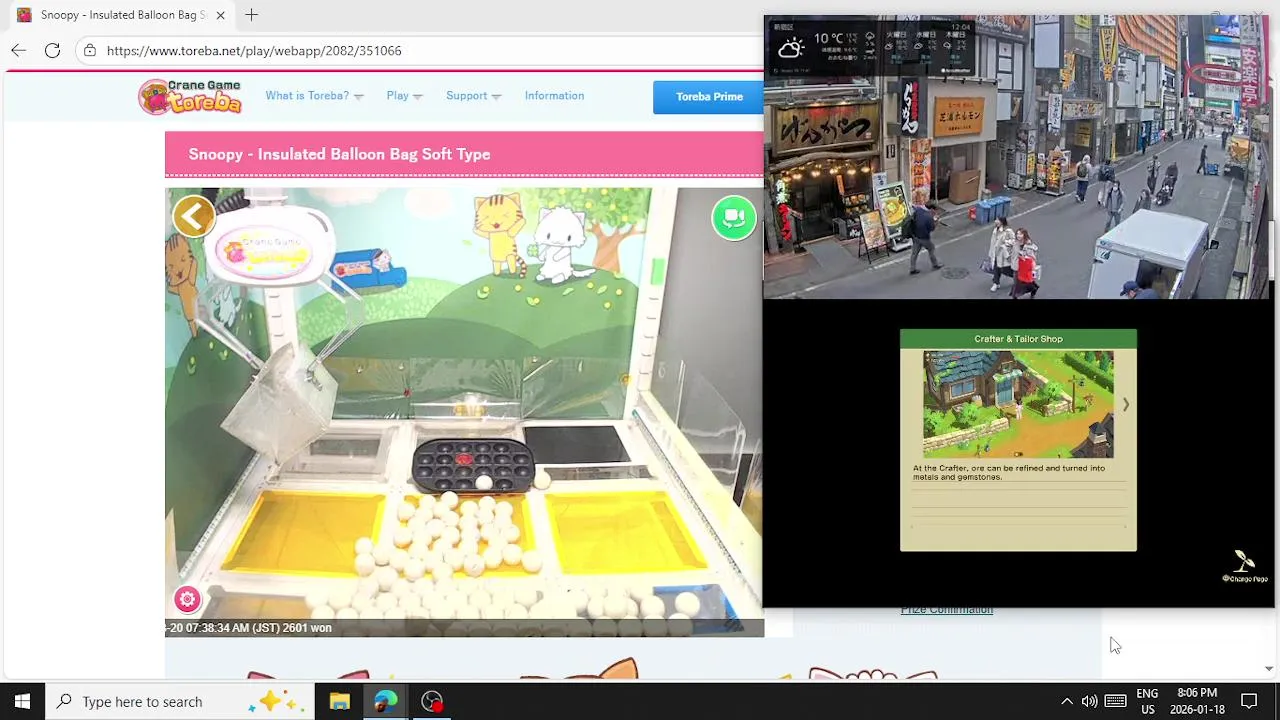The image size is (1280, 720).
Task: Reload the Toreba page
Action: [x=52, y=50]
